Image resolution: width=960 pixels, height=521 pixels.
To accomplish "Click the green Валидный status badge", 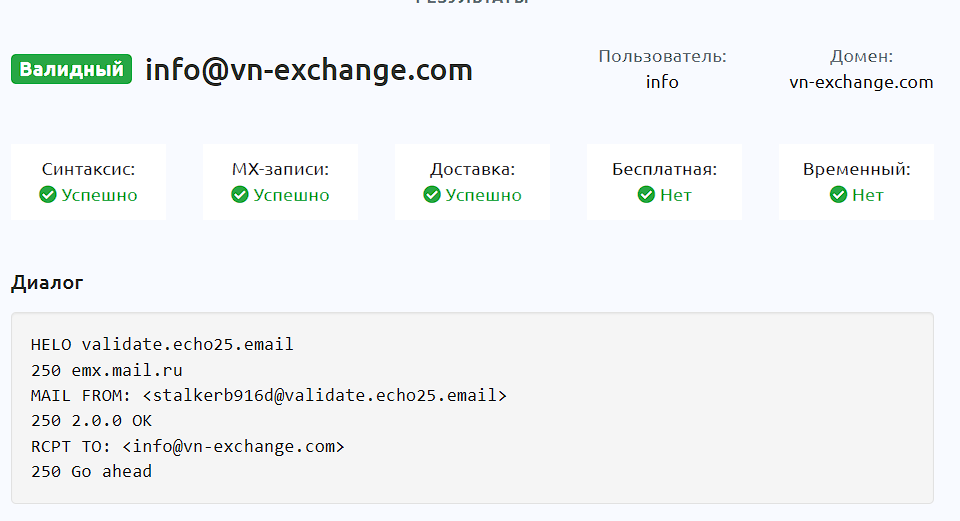I will point(72,69).
